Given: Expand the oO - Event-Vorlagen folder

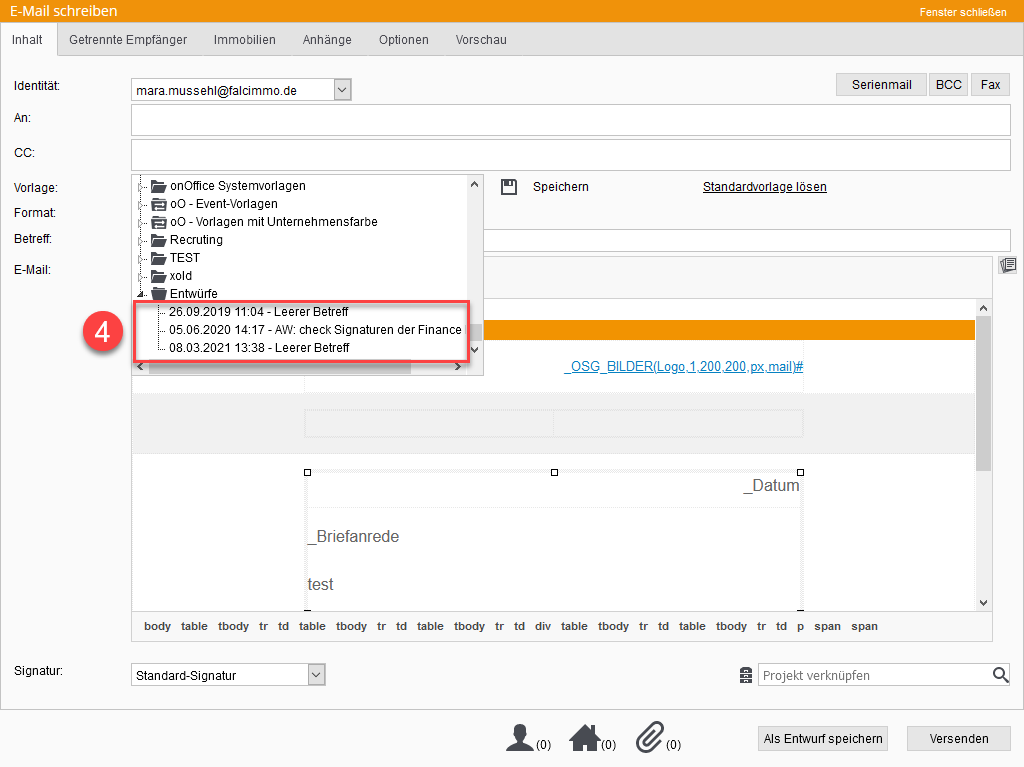Looking at the screenshot, I should coord(141,204).
